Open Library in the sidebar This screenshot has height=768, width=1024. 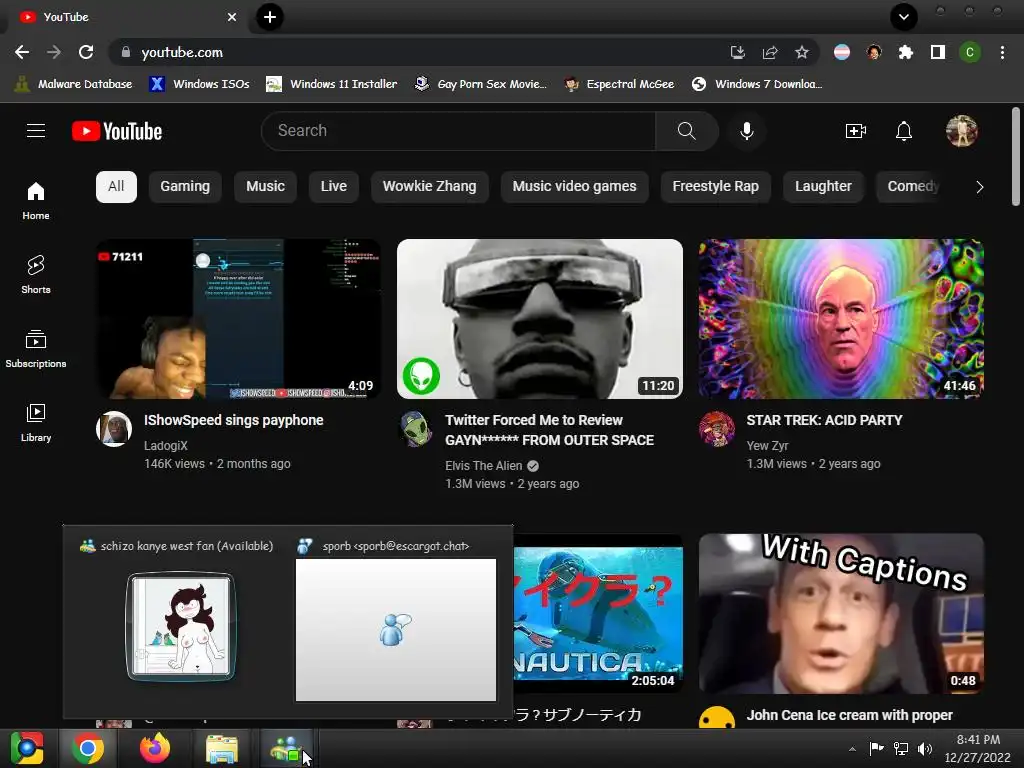pos(36,423)
